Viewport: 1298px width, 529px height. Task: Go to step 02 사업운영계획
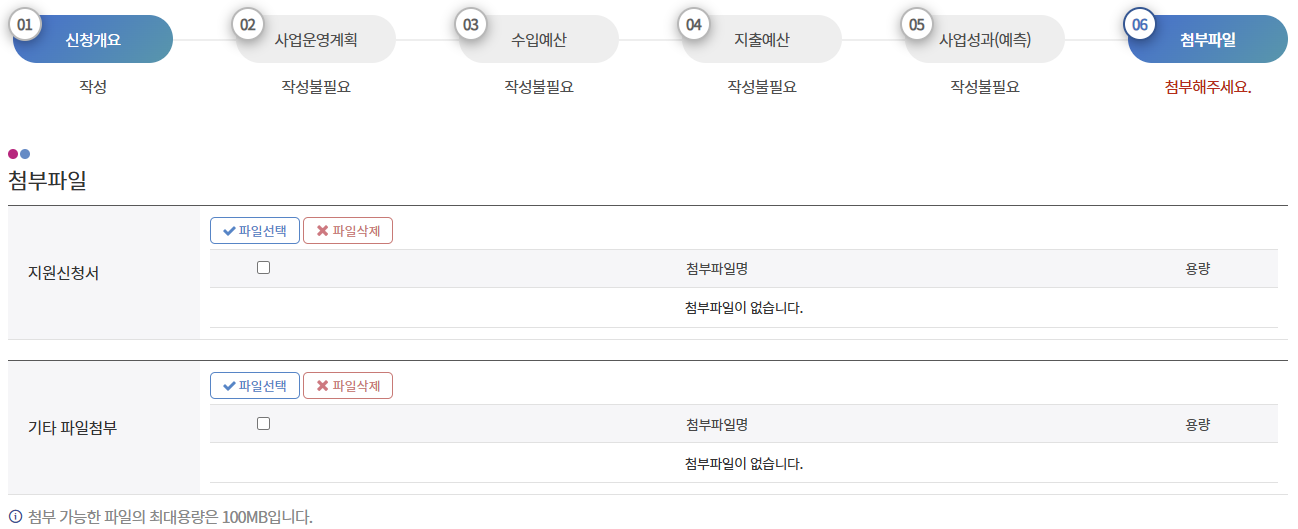(x=316, y=40)
